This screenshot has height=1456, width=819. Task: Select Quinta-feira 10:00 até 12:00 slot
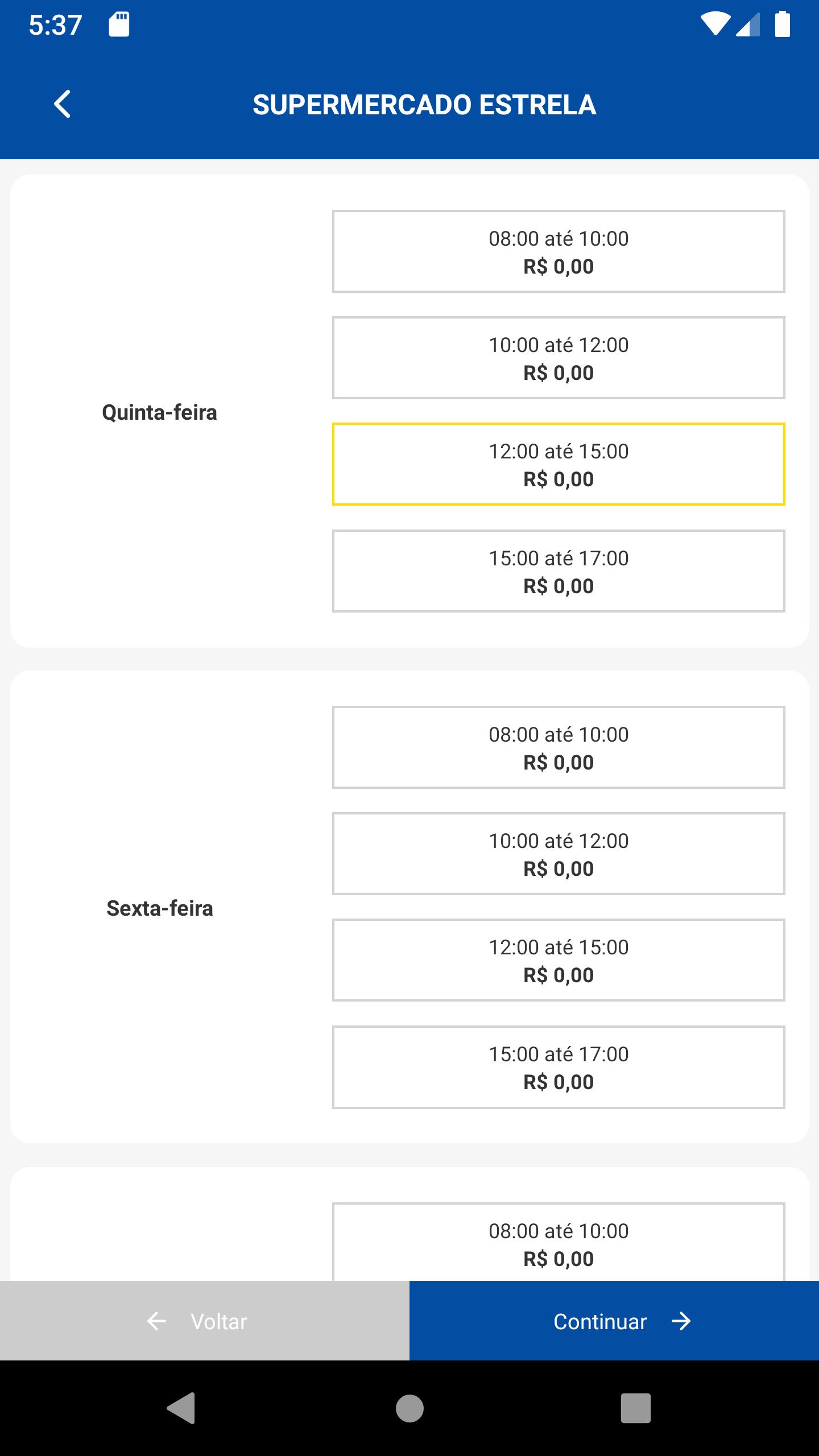coord(559,358)
